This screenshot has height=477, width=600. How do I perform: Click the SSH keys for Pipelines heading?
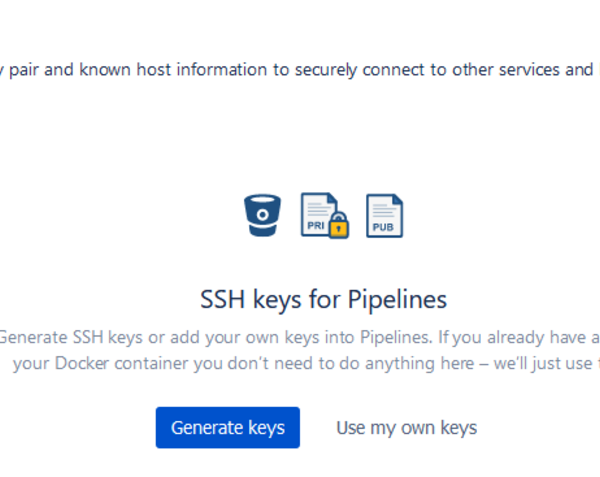click(323, 299)
